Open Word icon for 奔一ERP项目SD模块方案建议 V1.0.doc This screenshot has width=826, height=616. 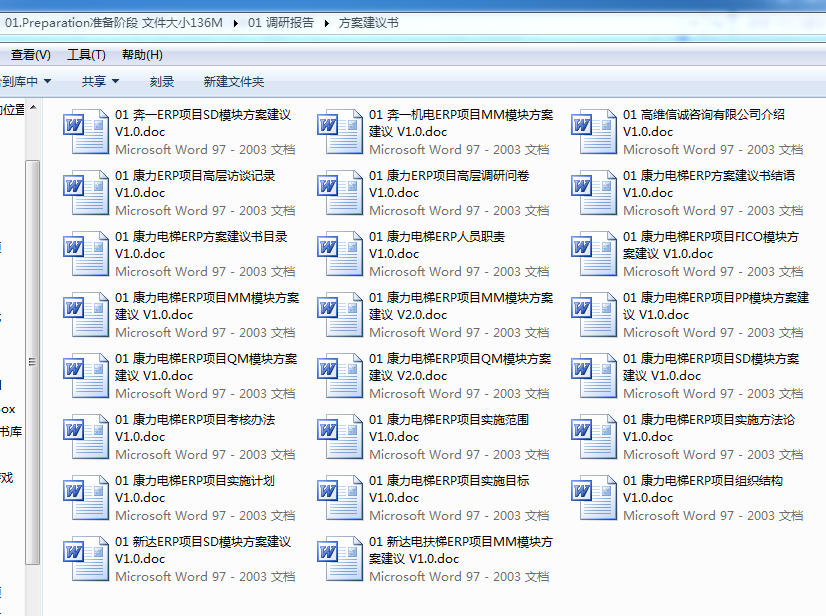coord(86,131)
